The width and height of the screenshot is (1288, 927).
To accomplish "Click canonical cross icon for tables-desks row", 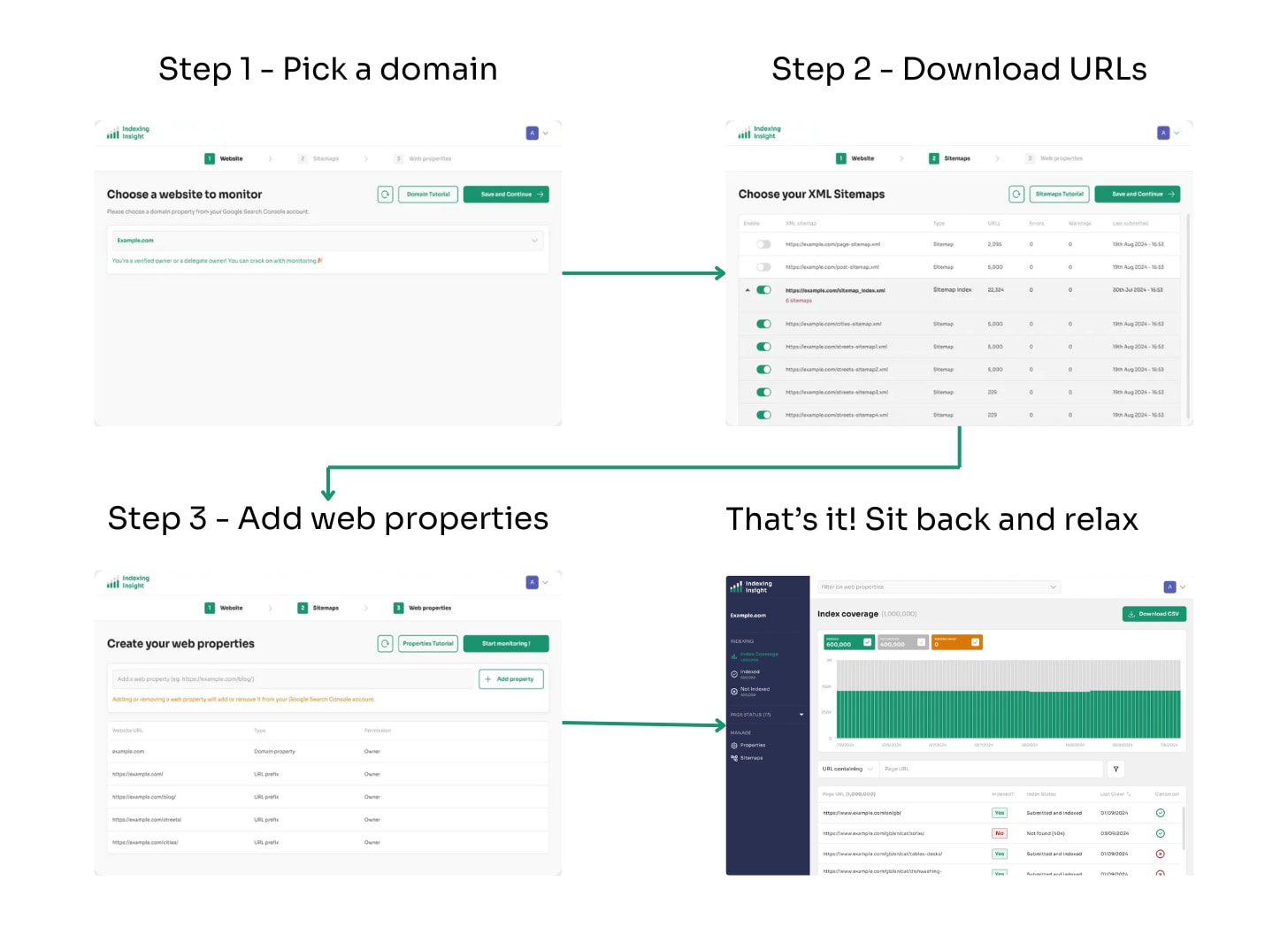I will tap(1160, 854).
